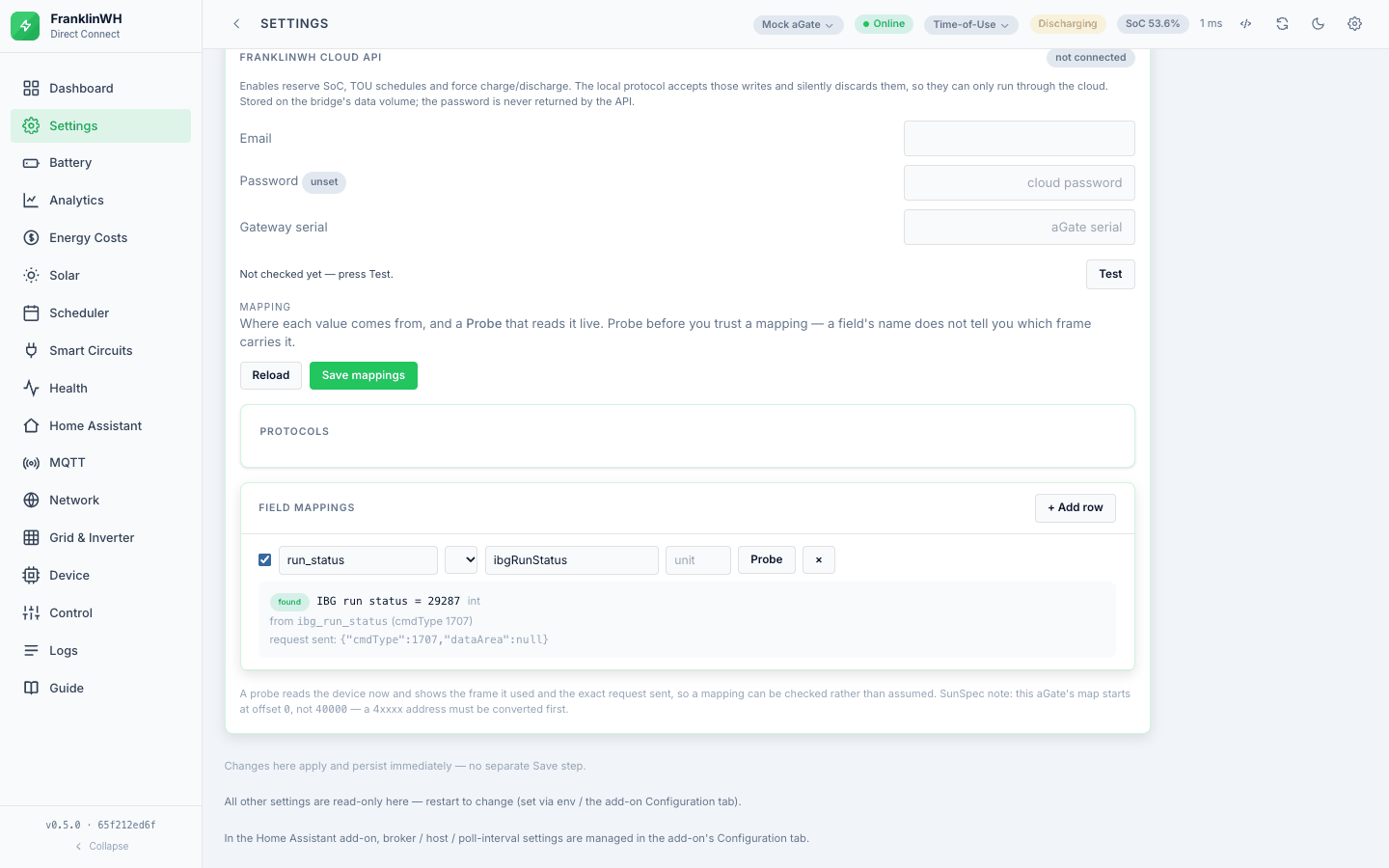Open the Time-of-Use mode dropdown
Viewport: 1389px width, 868px height.
click(971, 25)
